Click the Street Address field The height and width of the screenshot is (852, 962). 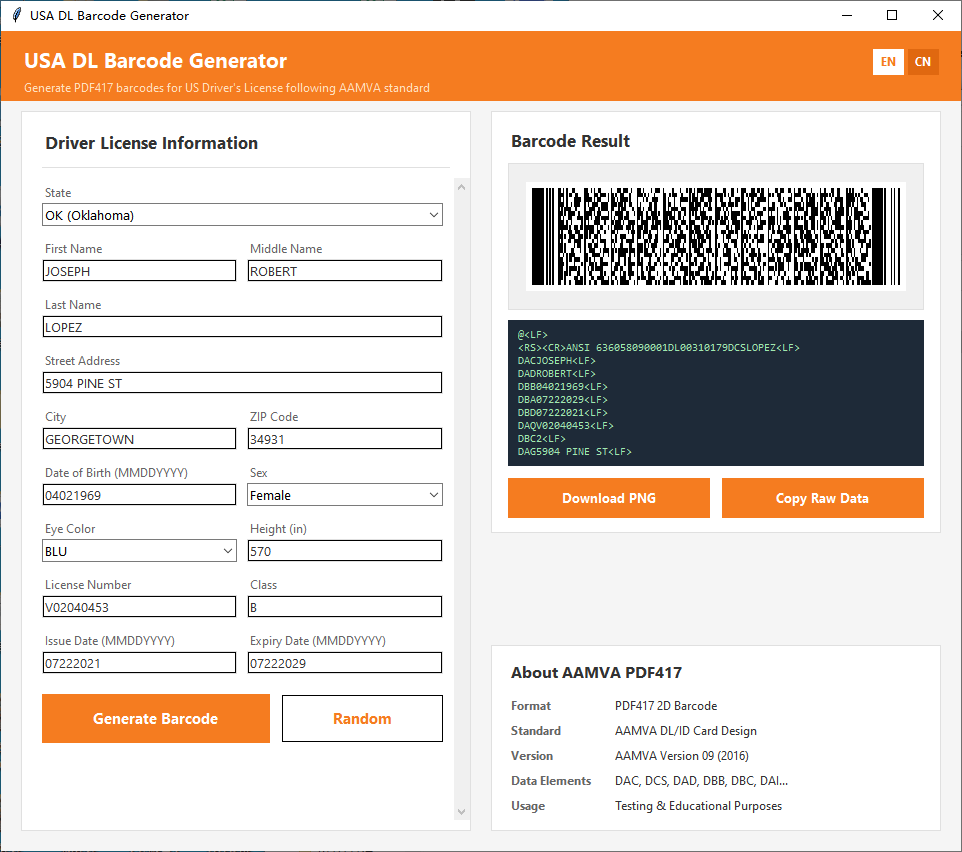pyautogui.click(x=242, y=383)
